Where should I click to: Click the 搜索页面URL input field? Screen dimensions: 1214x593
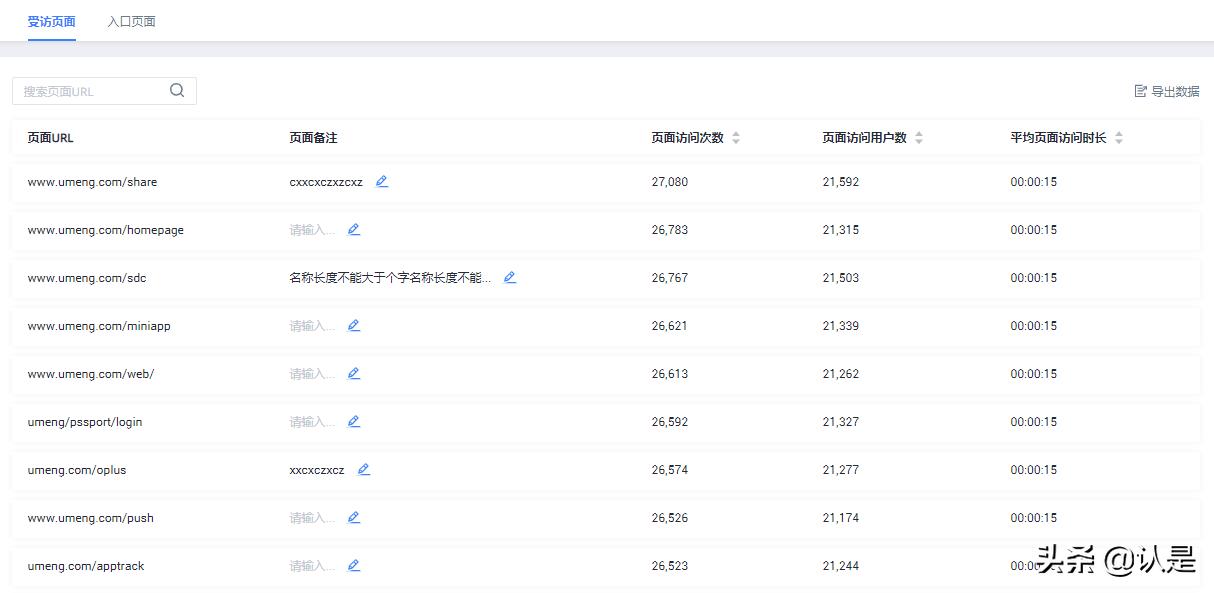point(90,90)
